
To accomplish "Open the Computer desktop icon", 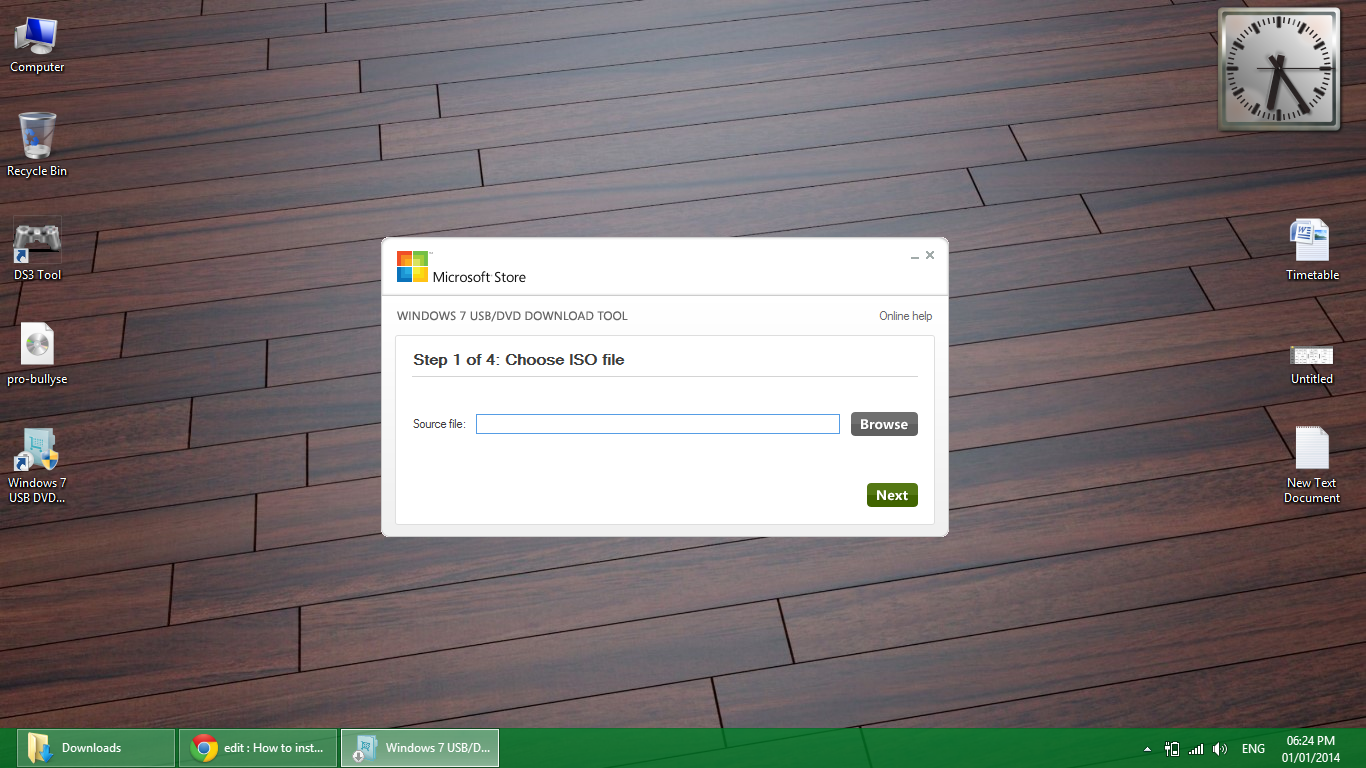I will point(37,46).
